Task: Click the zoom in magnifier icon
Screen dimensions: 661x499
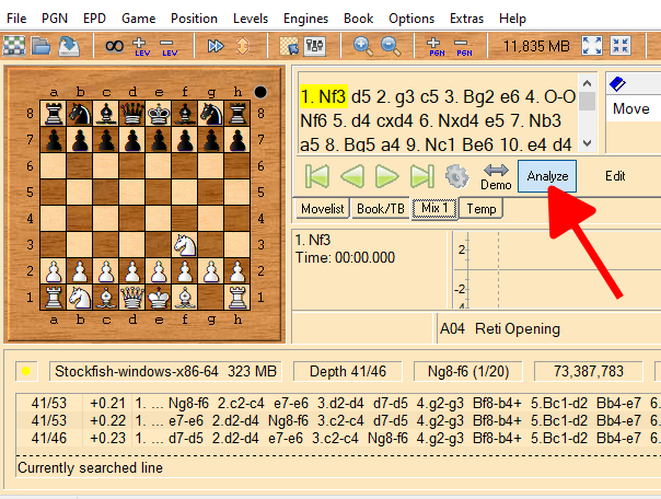Action: point(363,45)
